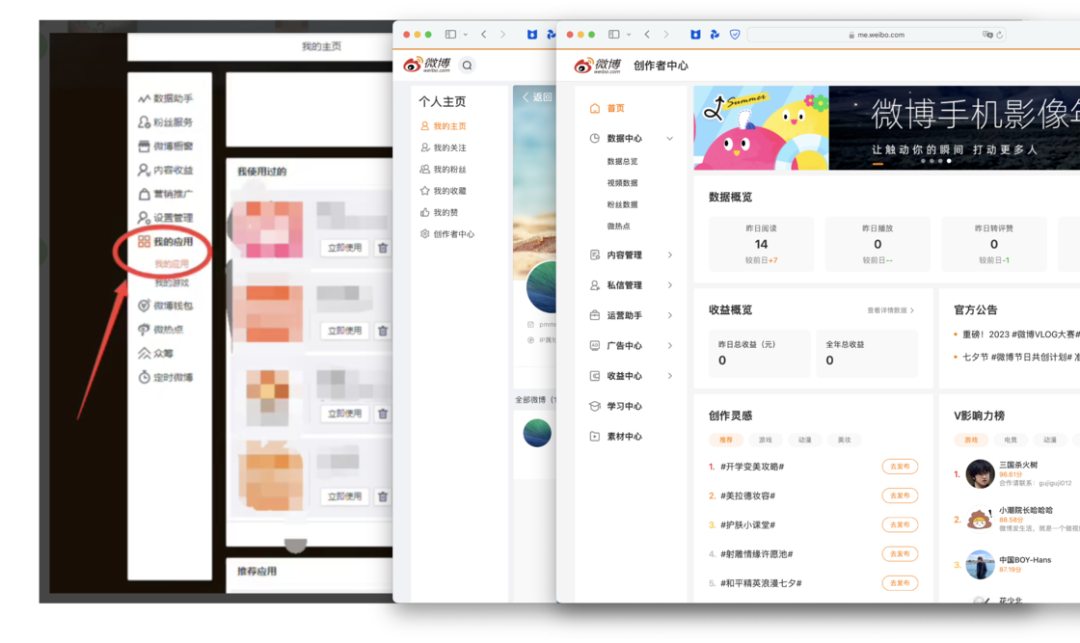Expand the 广告中心 chevron
The height and width of the screenshot is (643, 1080).
pos(669,346)
